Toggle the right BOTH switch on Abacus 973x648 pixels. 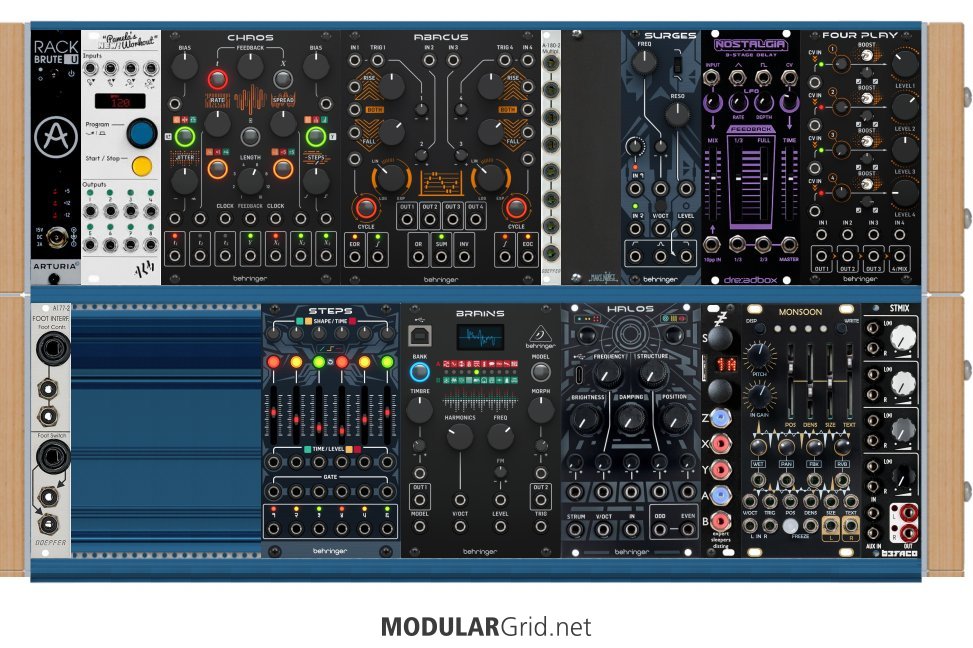click(x=508, y=110)
